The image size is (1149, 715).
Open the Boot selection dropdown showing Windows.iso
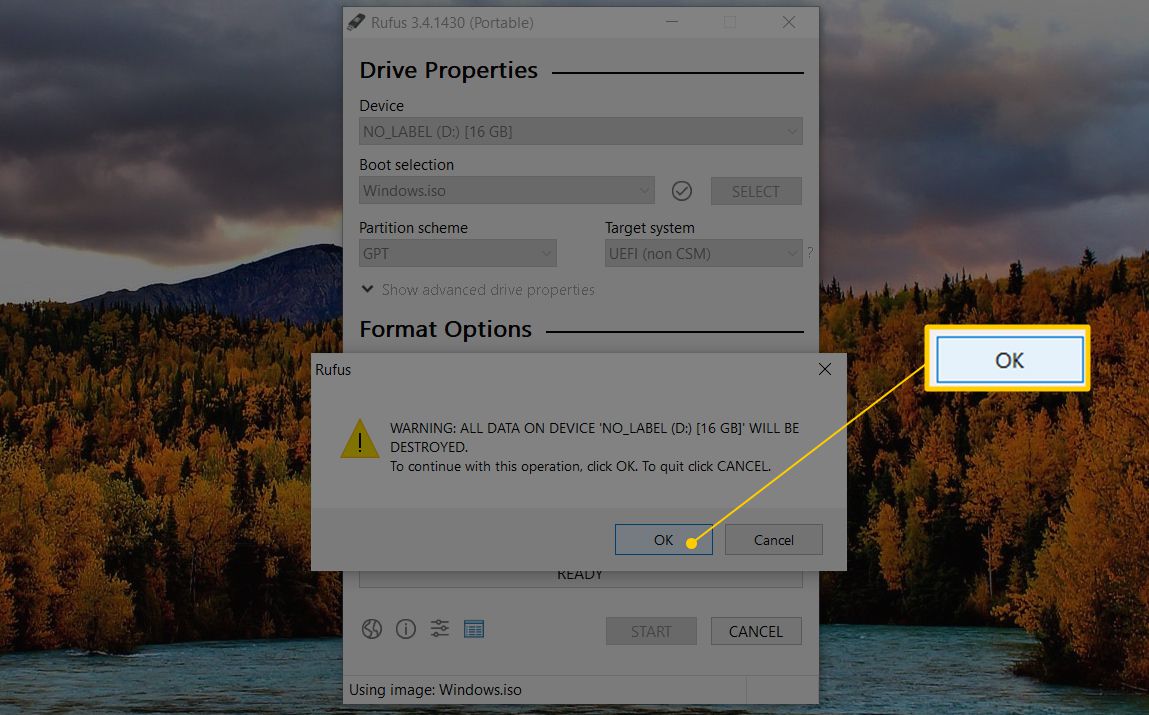(x=506, y=191)
